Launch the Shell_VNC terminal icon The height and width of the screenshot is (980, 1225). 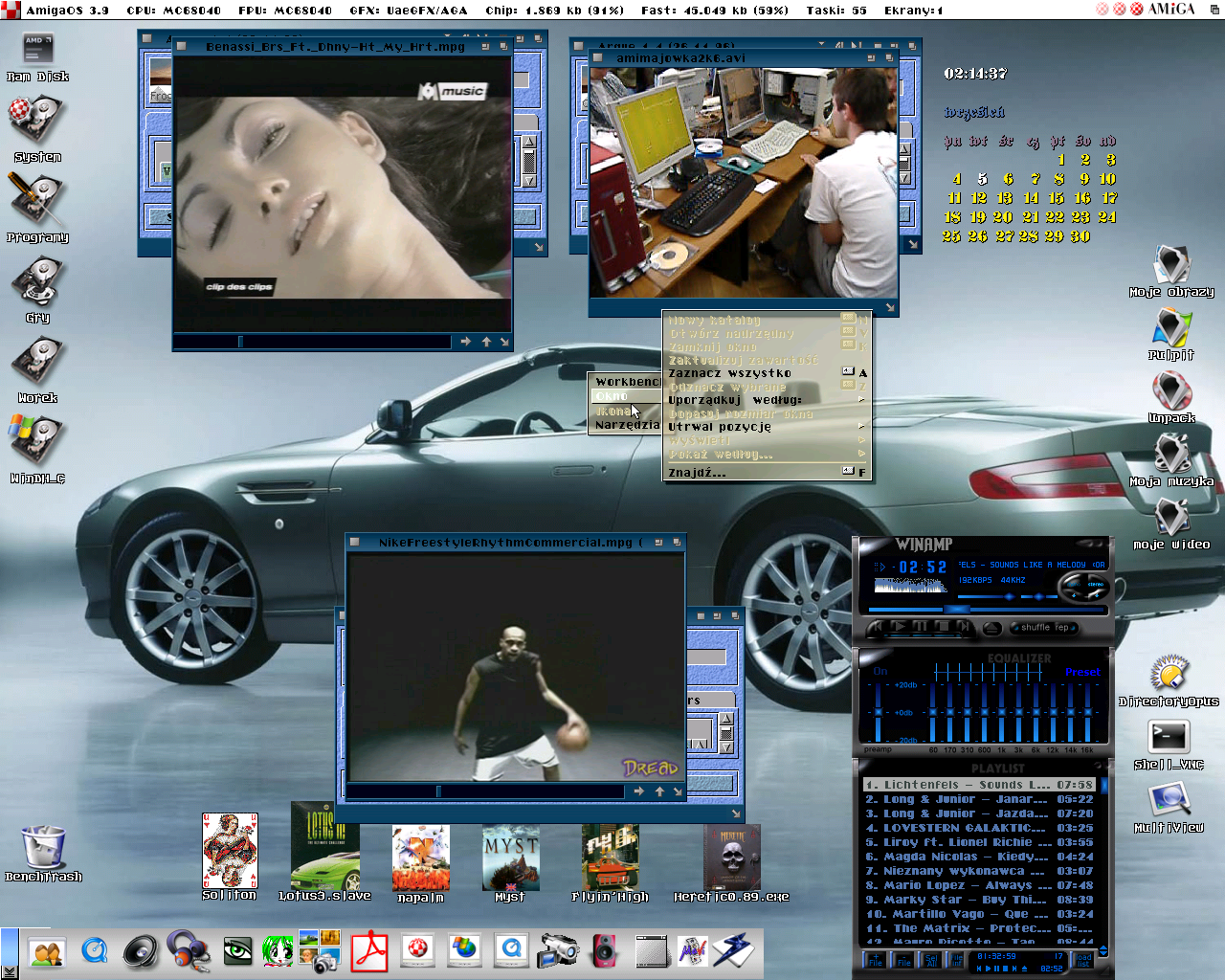tap(1169, 745)
